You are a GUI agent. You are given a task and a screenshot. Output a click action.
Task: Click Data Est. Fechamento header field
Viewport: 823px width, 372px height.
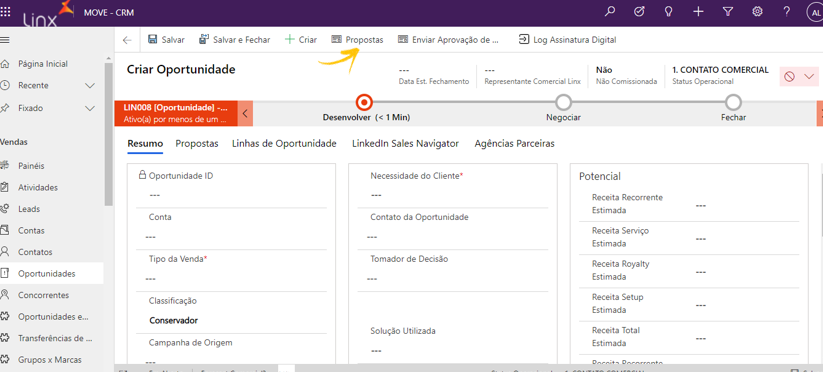(434, 76)
